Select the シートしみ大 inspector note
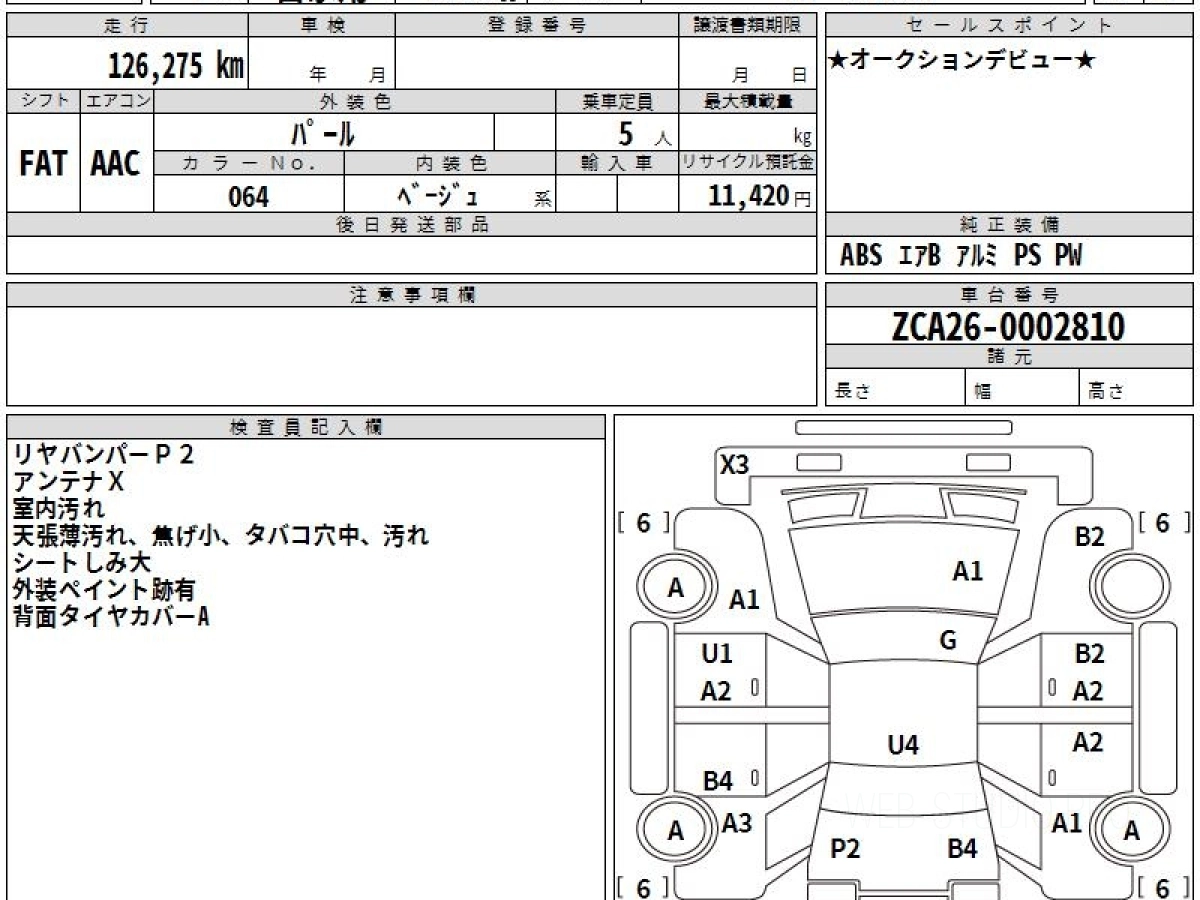The image size is (1200, 900). click(81, 562)
